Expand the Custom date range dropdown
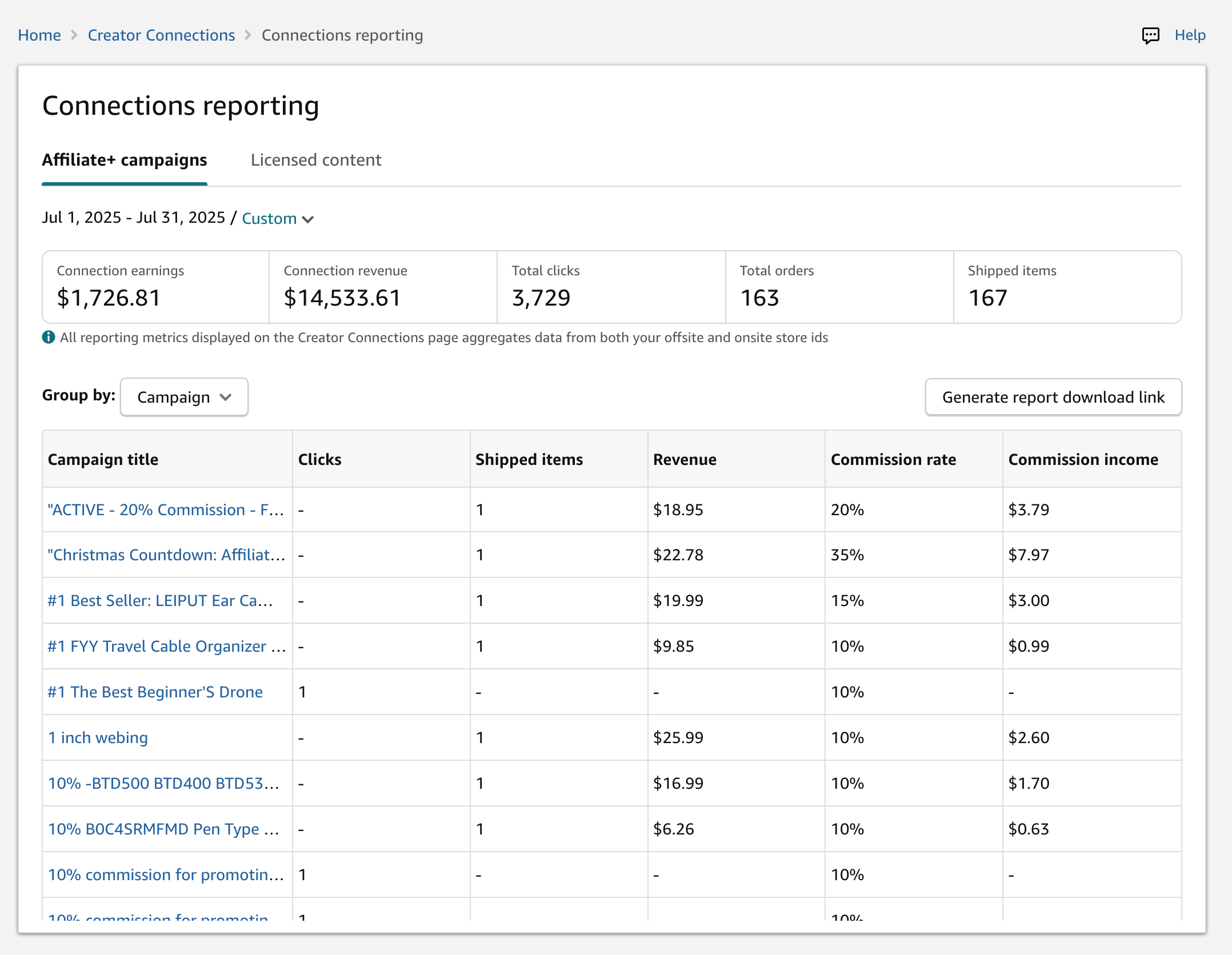 pos(269,219)
